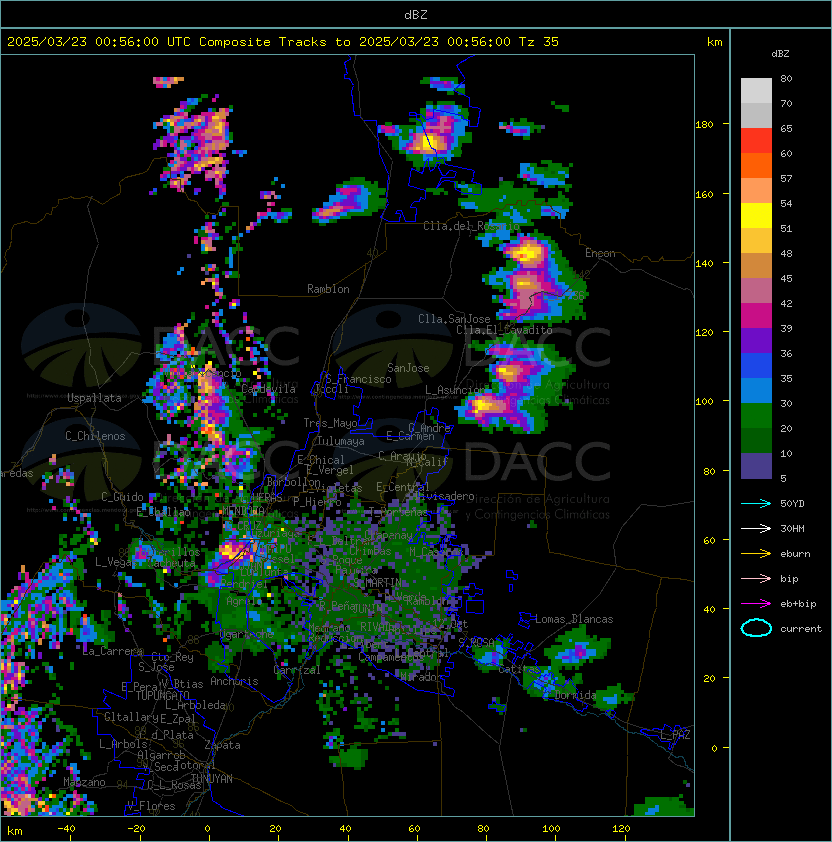This screenshot has width=832, height=842.
Task: Click the S_Francisco place label
Action: click(358, 379)
